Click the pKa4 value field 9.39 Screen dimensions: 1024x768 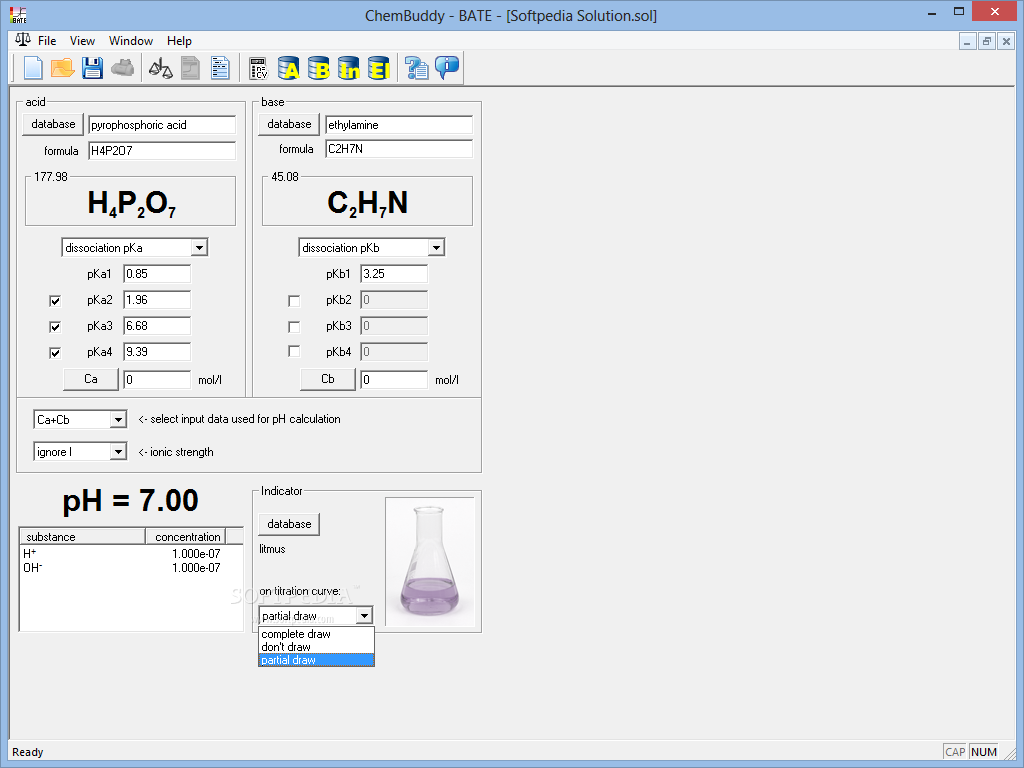point(157,352)
